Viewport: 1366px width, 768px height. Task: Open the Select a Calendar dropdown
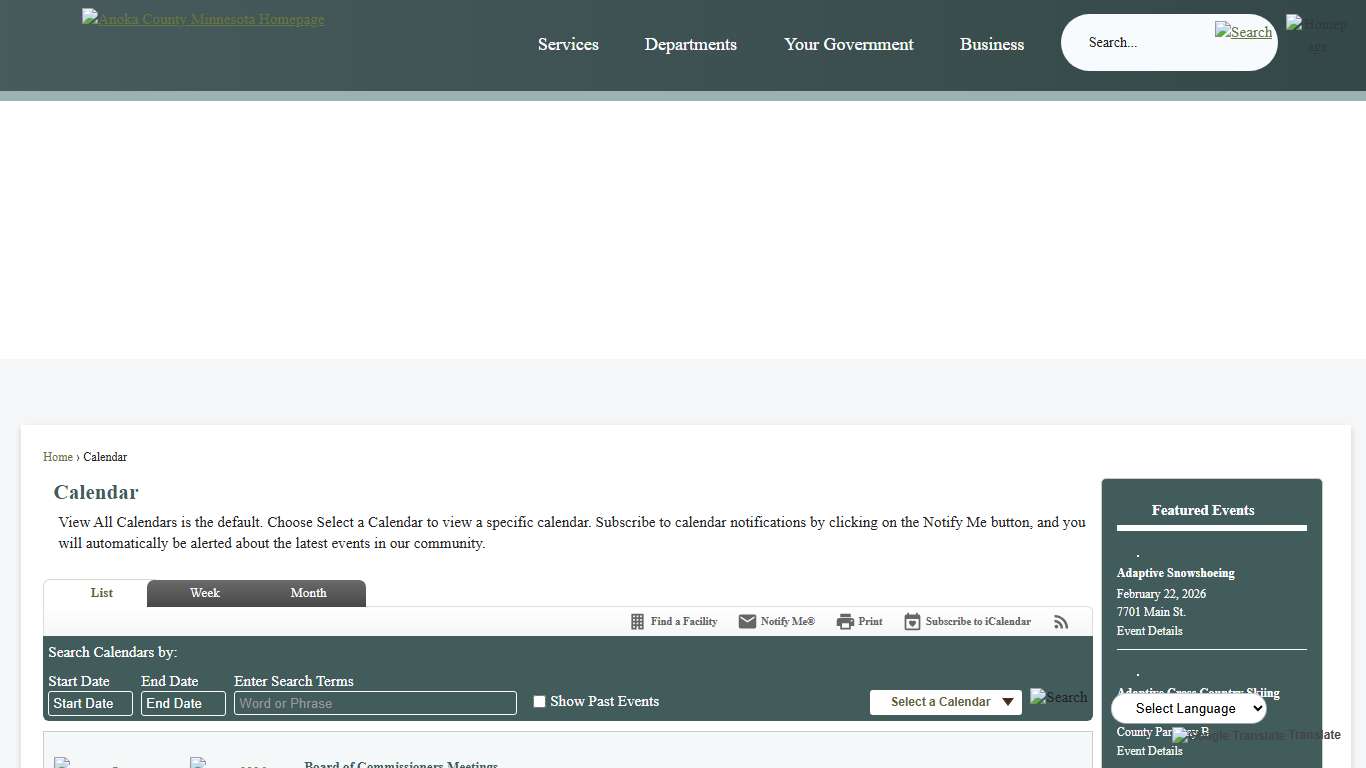(945, 702)
